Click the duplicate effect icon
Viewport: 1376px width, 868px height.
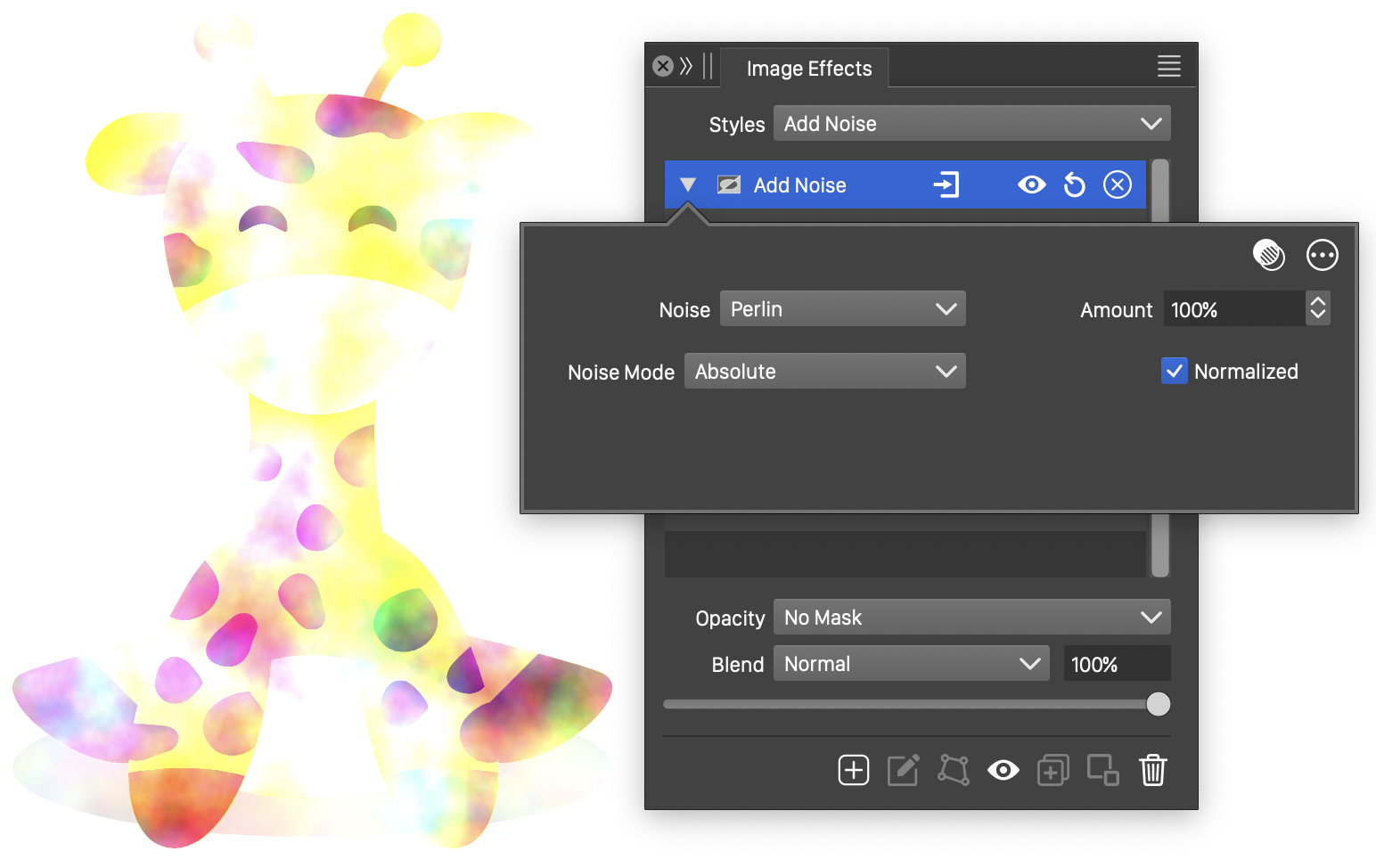coord(1052,770)
